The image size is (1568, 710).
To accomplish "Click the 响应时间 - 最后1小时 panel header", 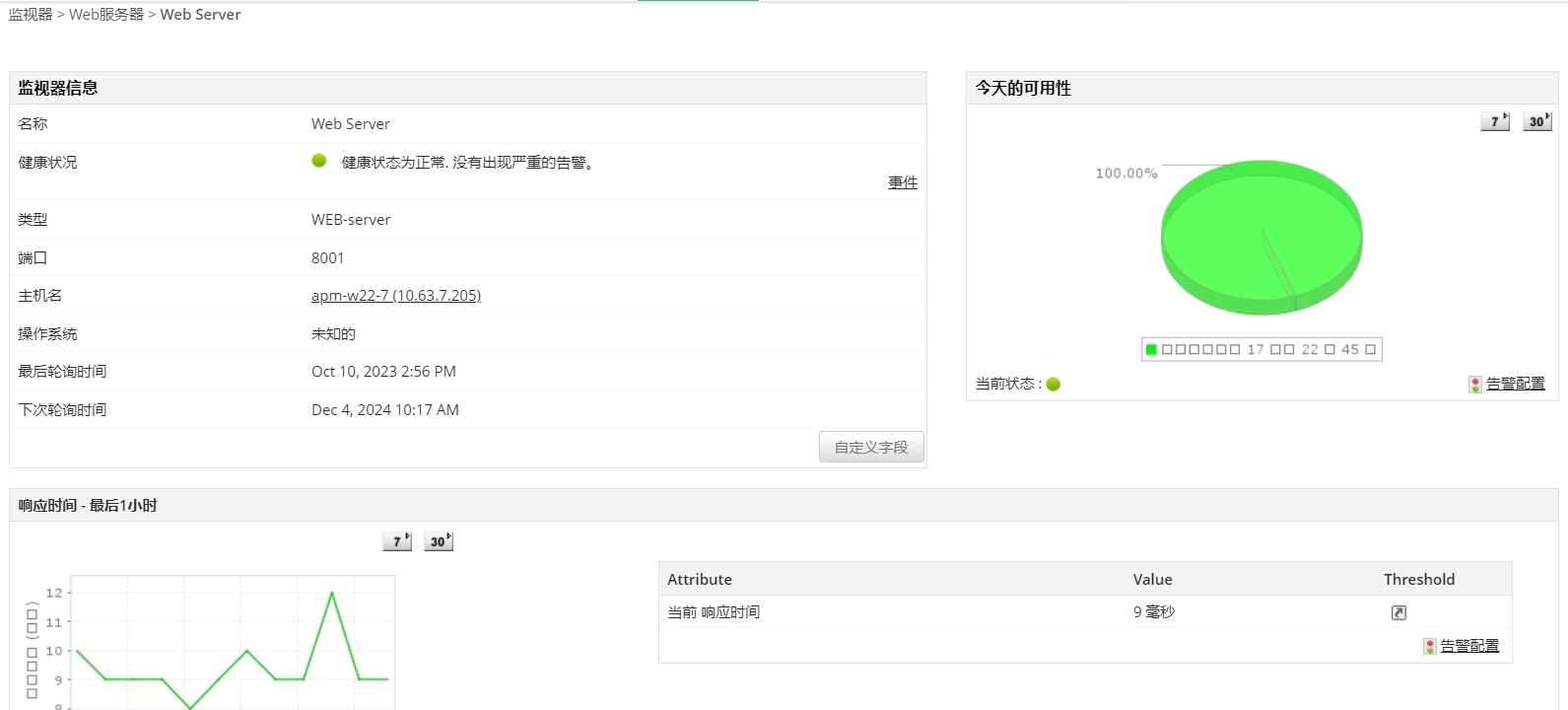I will pos(784,505).
